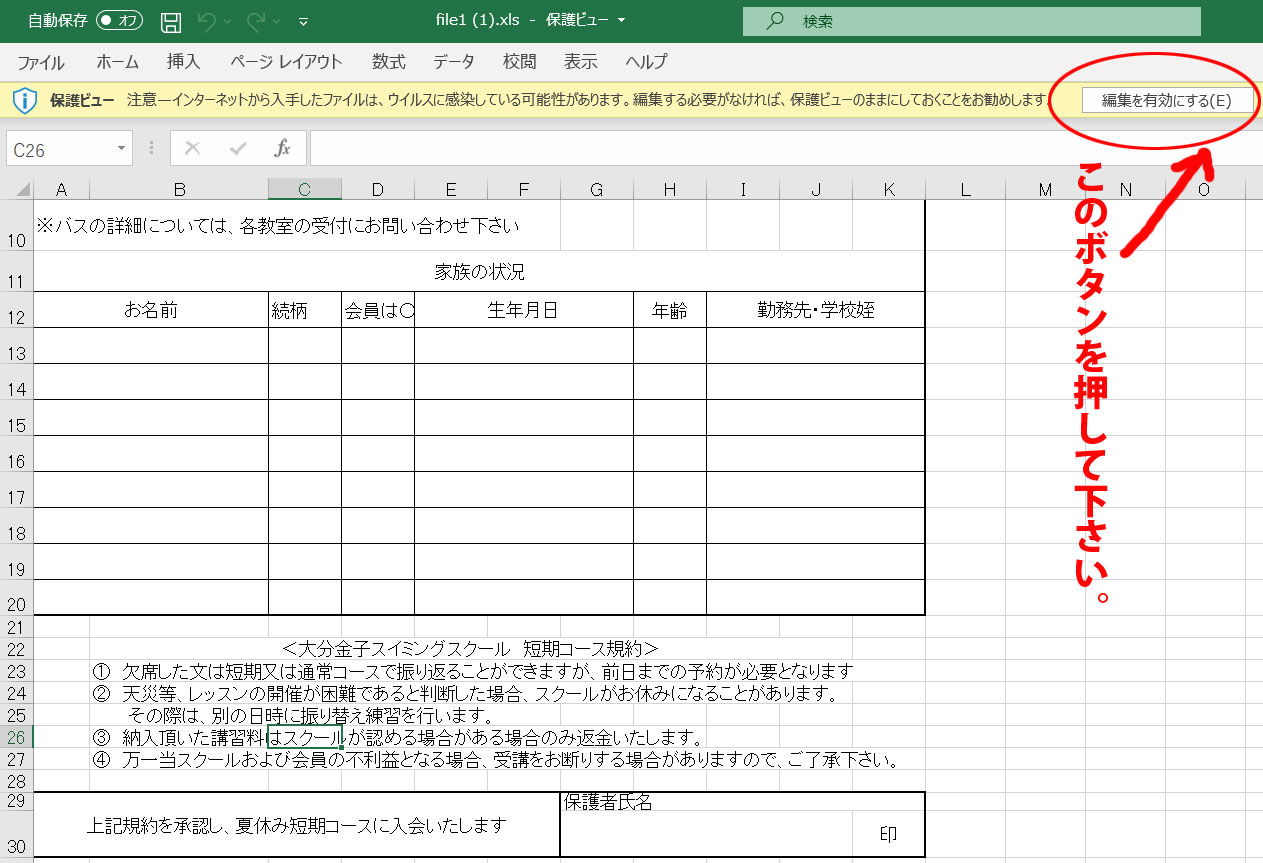
Task: Select row 10 header
Action: tap(16, 226)
